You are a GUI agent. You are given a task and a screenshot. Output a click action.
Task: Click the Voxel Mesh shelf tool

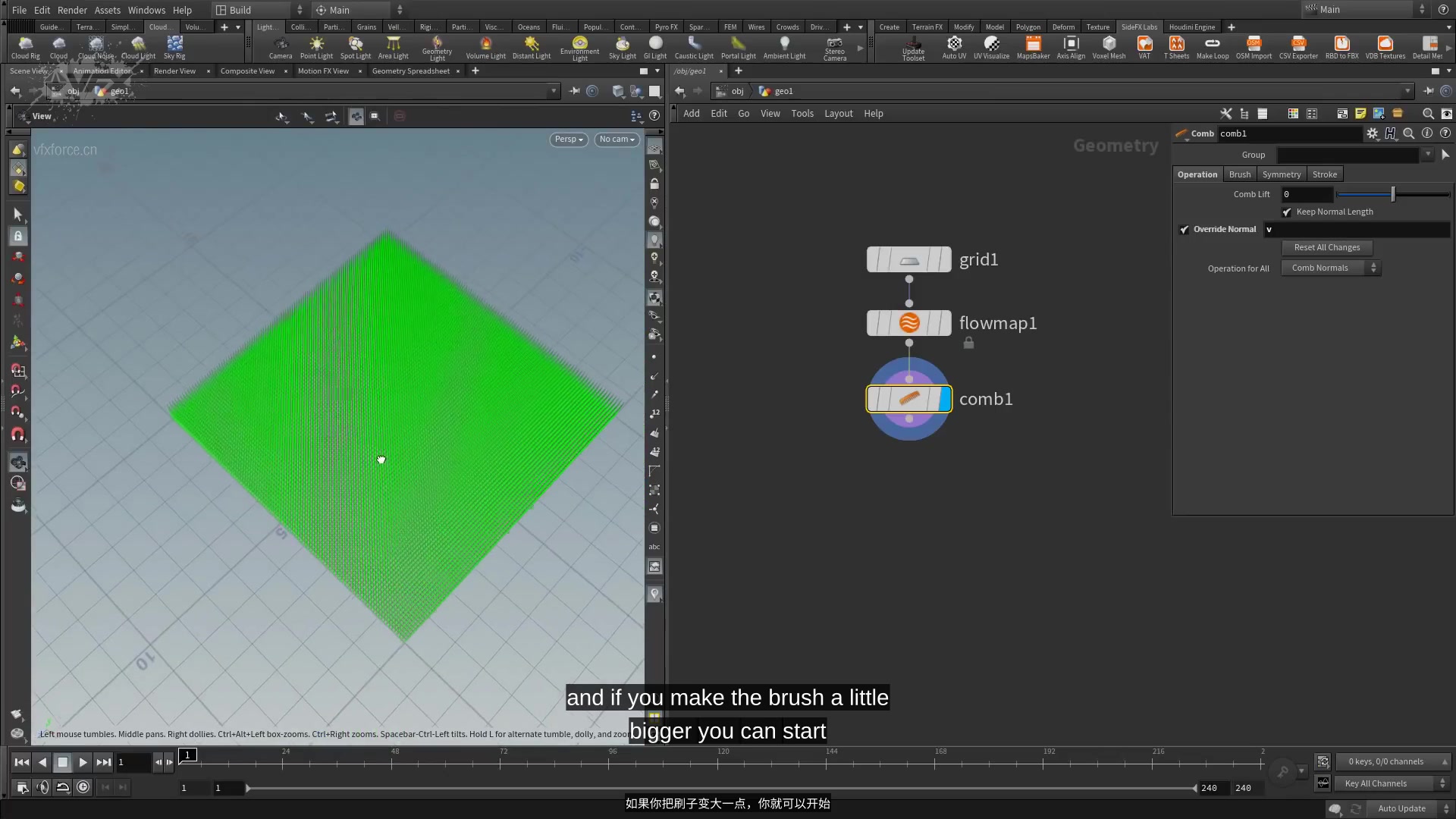pos(1109,47)
